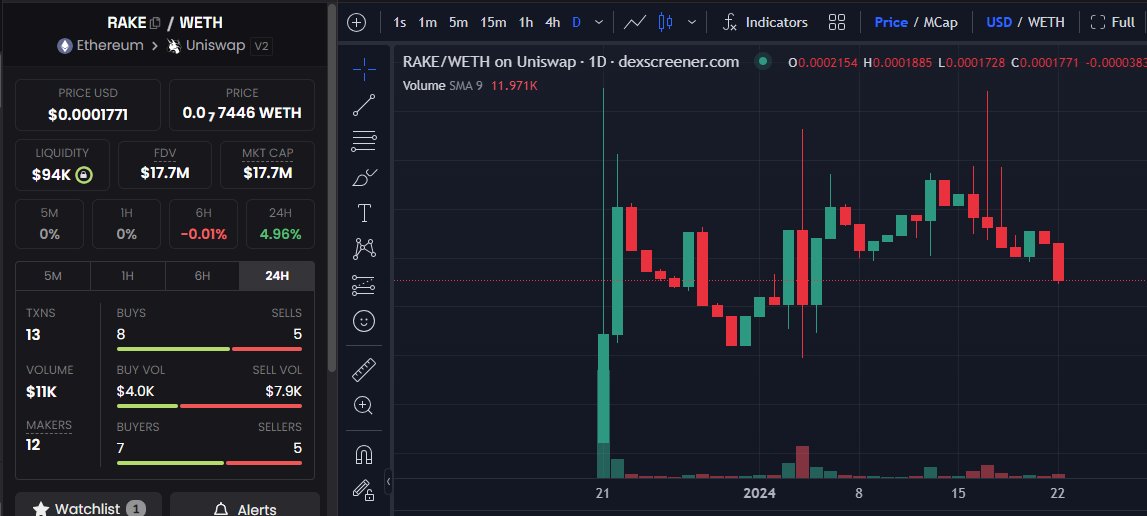This screenshot has height=516, width=1147.
Task: Toggle magnet mode
Action: pos(364,455)
